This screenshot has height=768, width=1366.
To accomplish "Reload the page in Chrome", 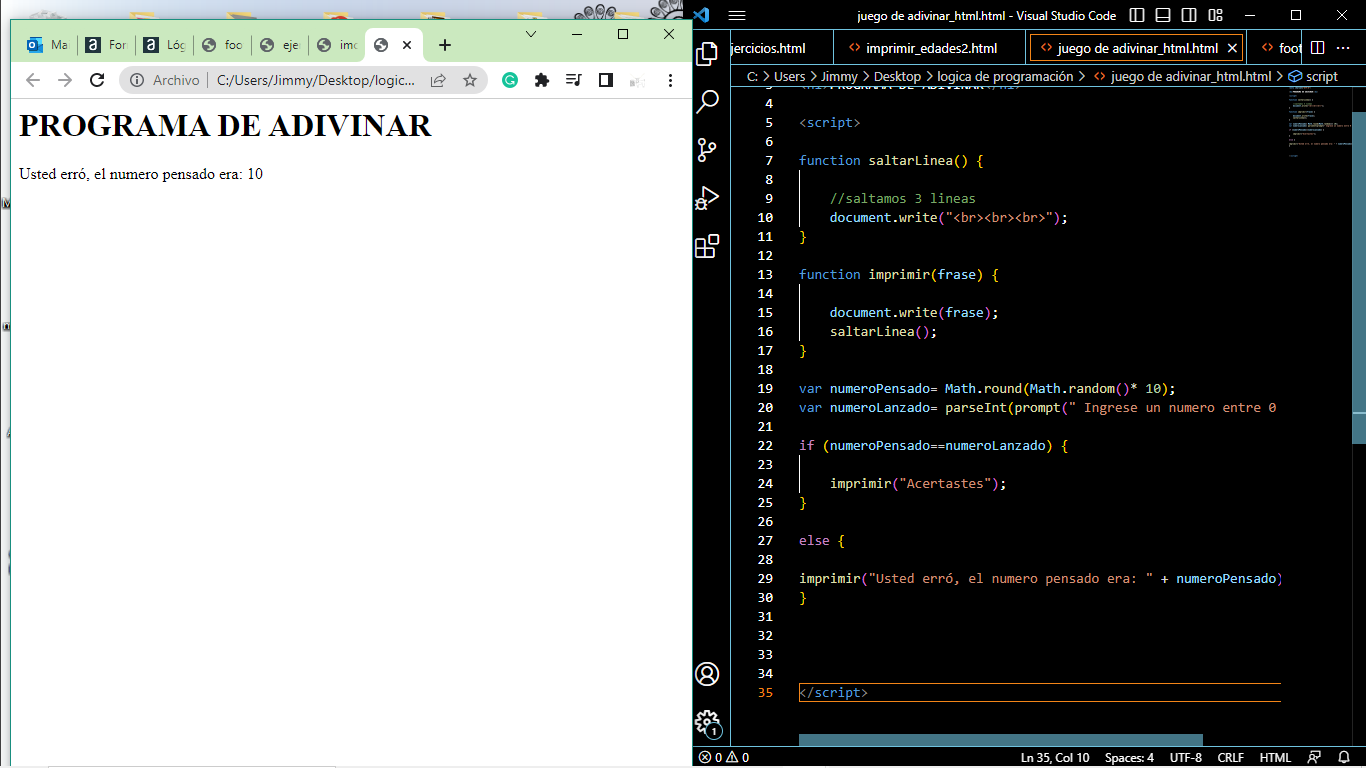I will pos(97,80).
